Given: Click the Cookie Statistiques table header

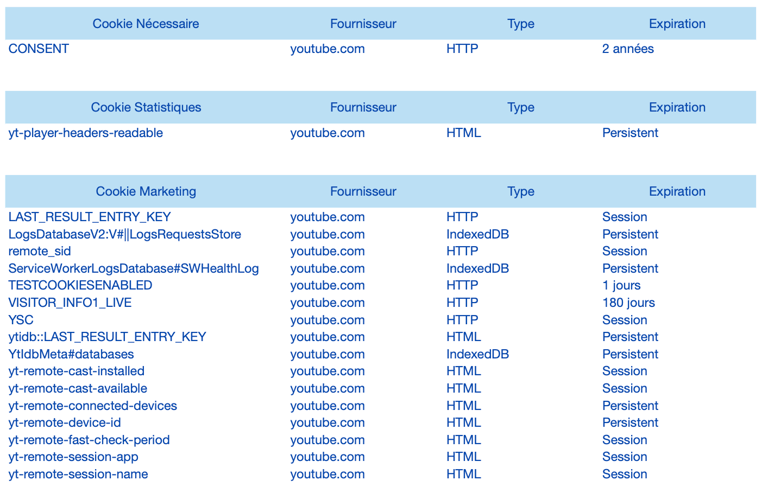Looking at the screenshot, I should pyautogui.click(x=146, y=107).
